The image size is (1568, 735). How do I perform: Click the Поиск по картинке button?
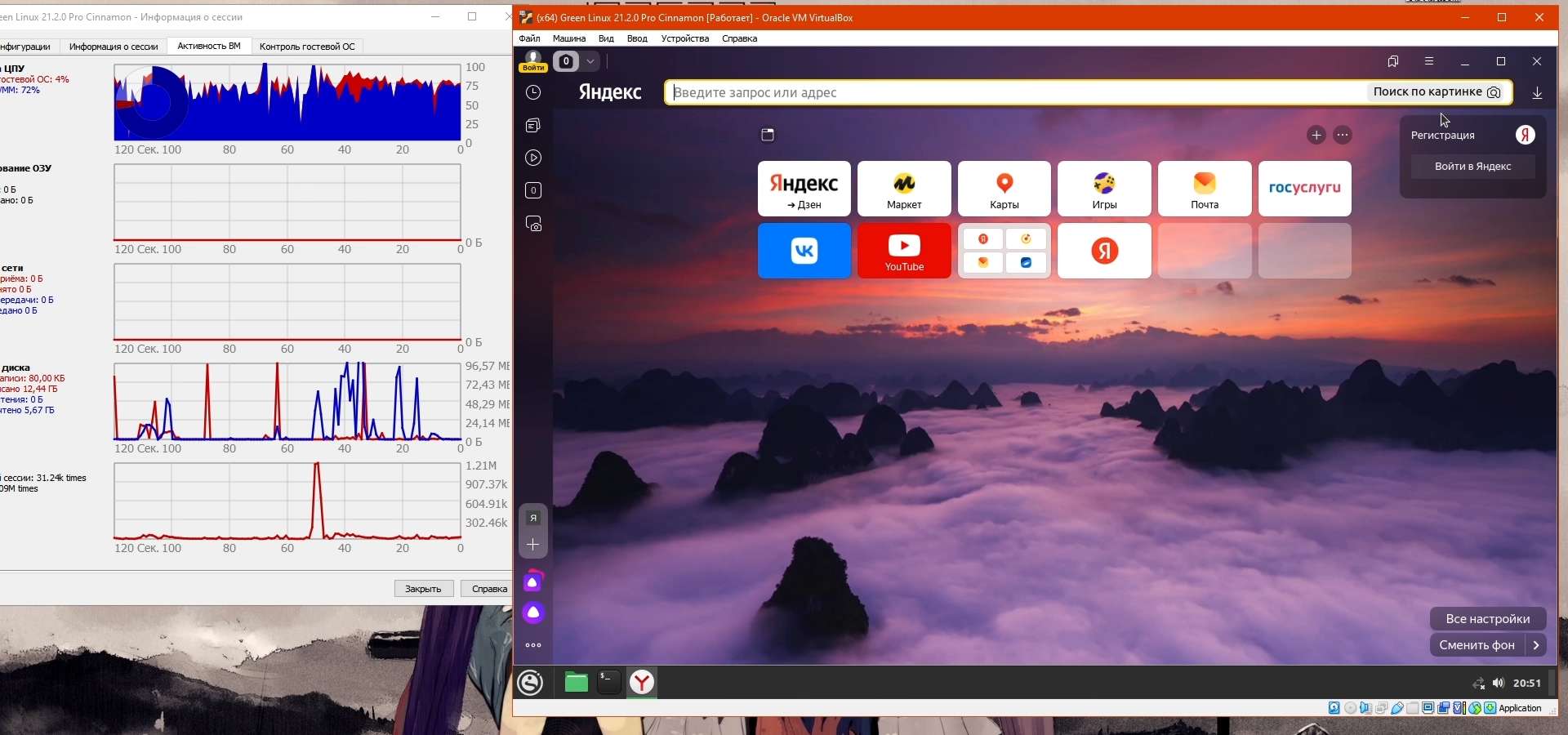click(1437, 92)
